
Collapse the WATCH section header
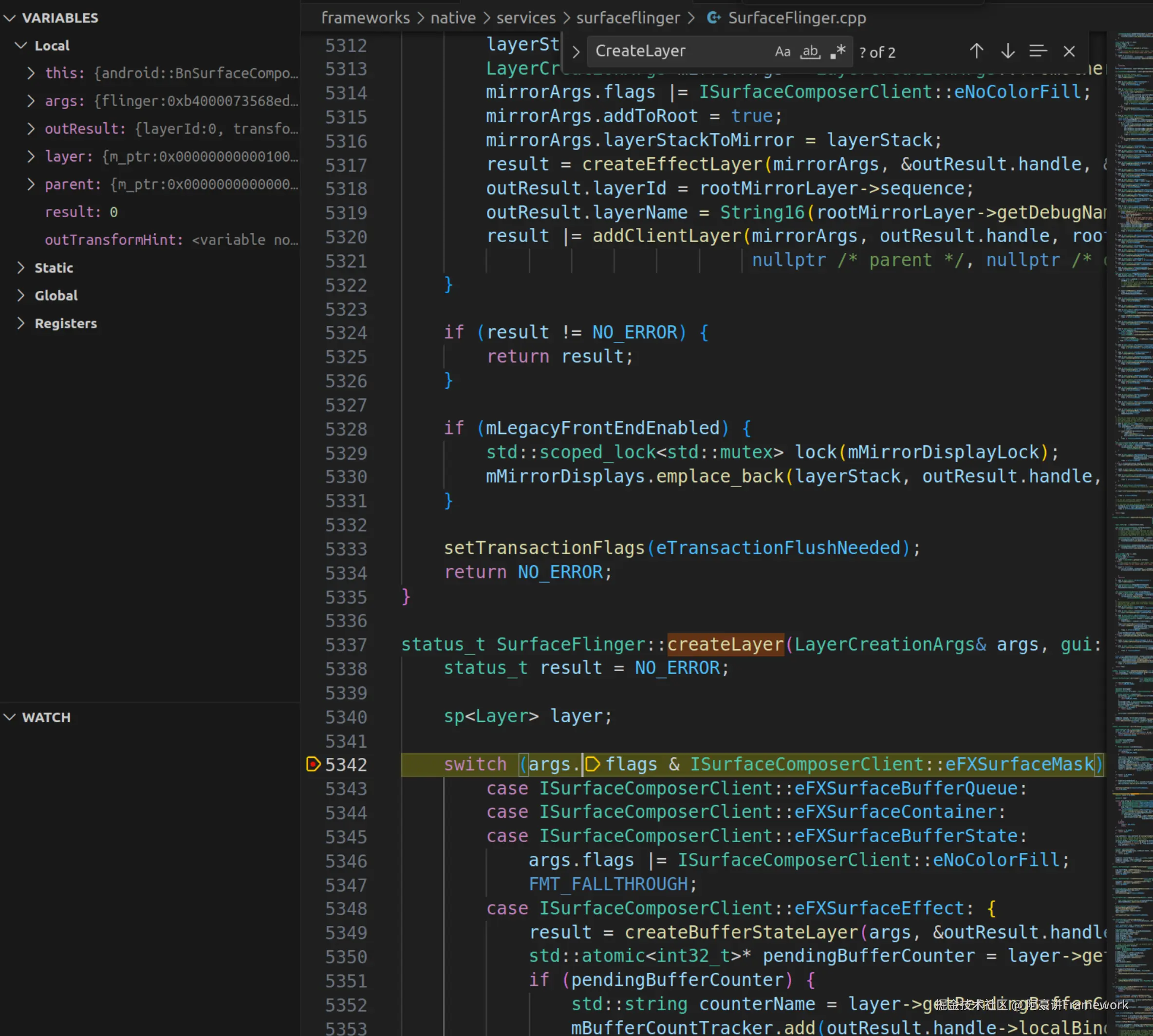(10, 717)
